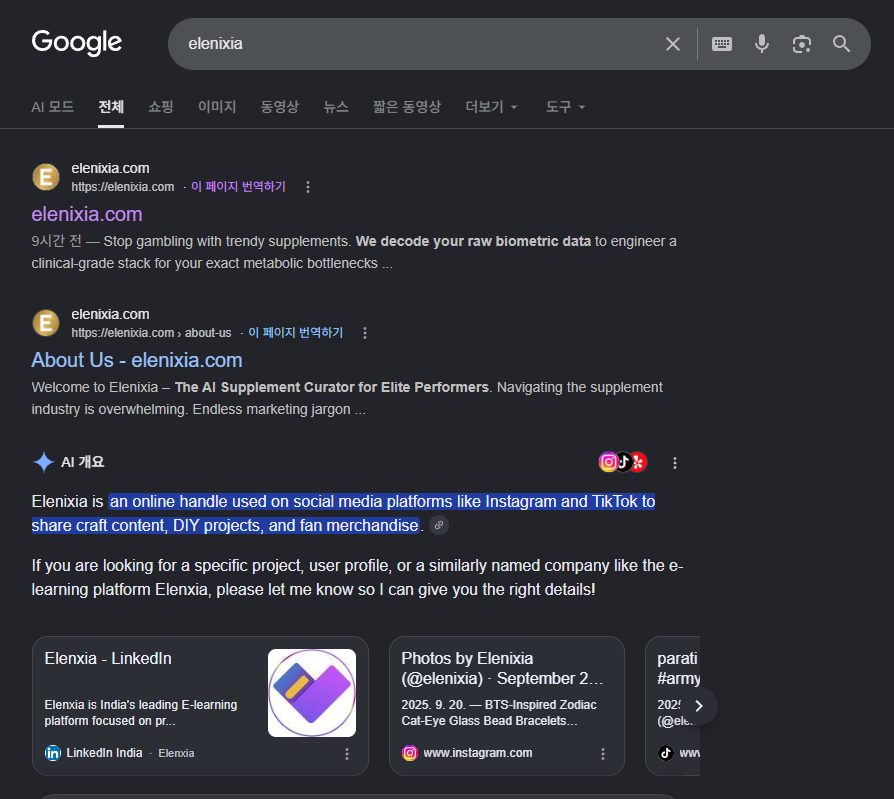Click the https://elenixia.com › about-us breadcrumb

click(x=151, y=333)
